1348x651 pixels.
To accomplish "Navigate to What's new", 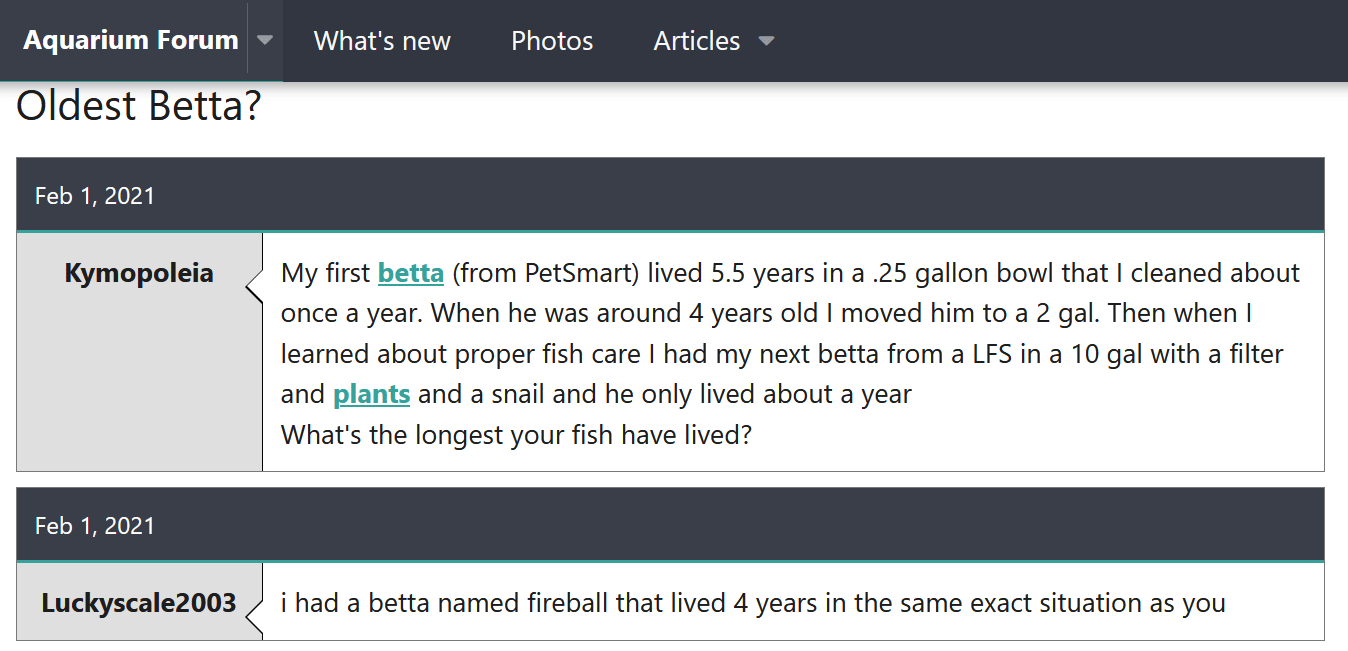I will coord(382,41).
